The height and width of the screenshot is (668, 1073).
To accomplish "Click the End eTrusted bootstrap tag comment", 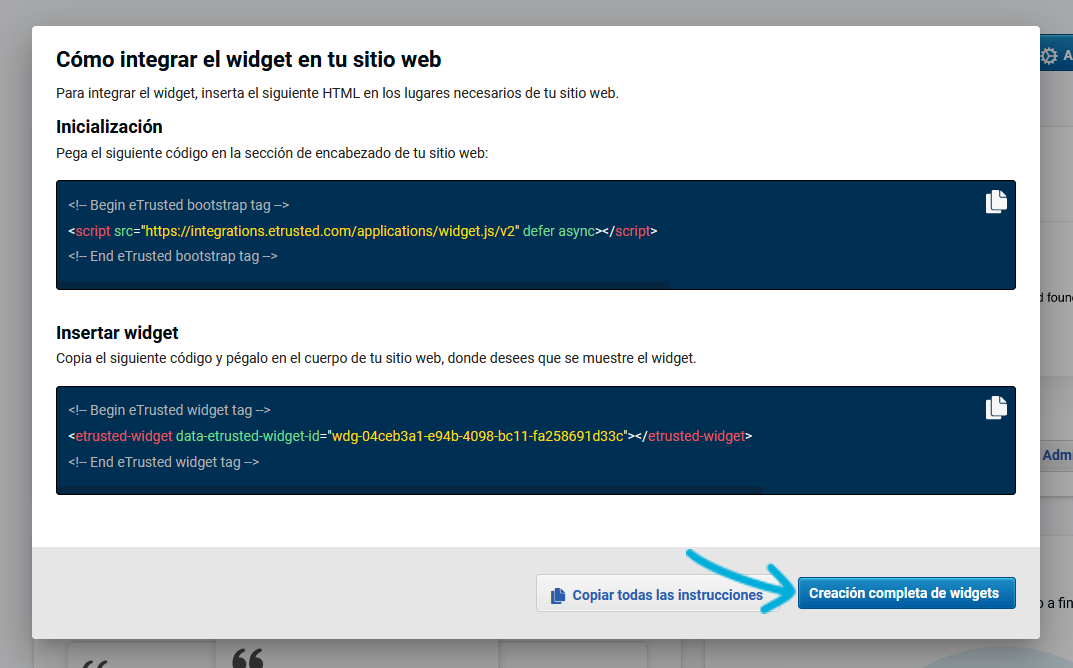I will pos(172,257).
